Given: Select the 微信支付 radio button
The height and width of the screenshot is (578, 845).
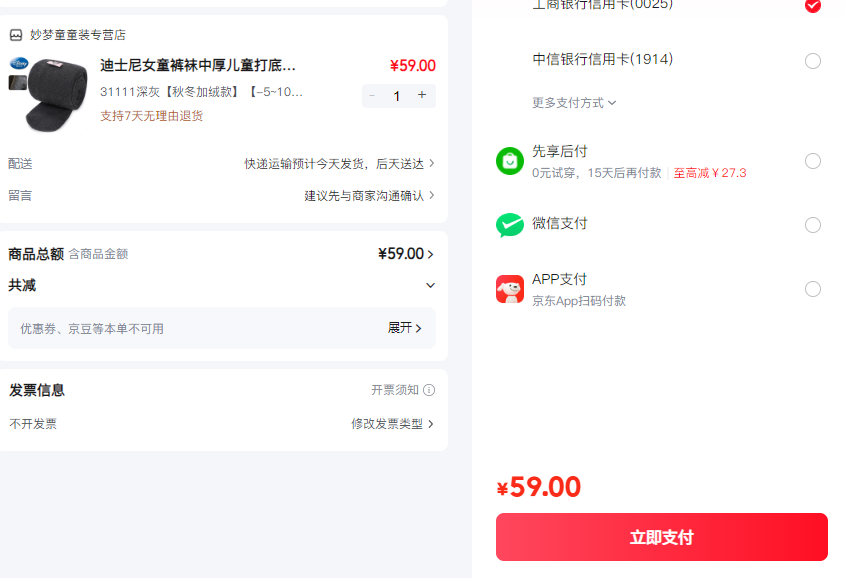Looking at the screenshot, I should 813,225.
